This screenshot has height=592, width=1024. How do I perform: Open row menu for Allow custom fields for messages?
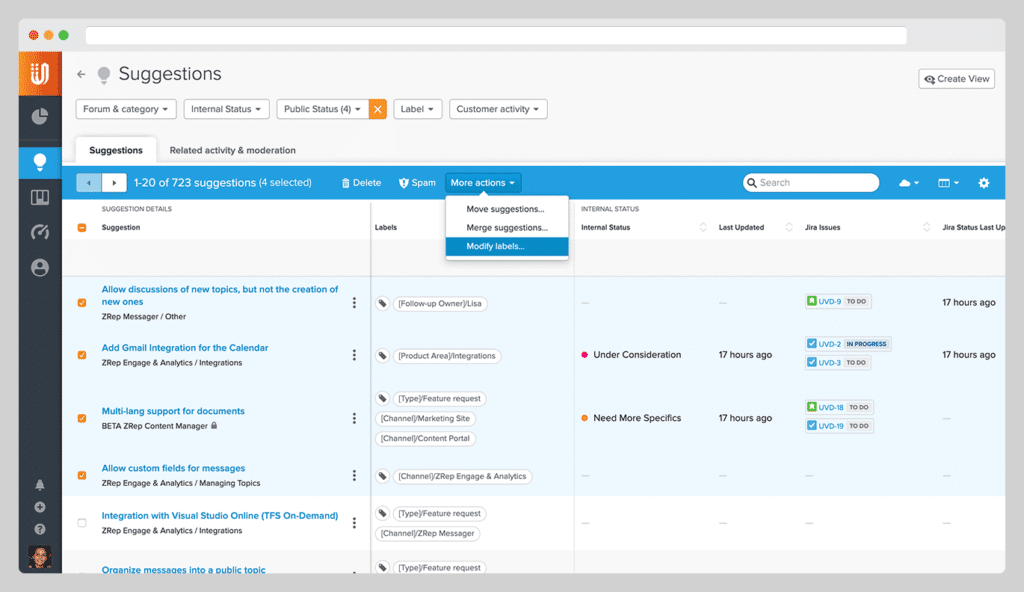[354, 476]
